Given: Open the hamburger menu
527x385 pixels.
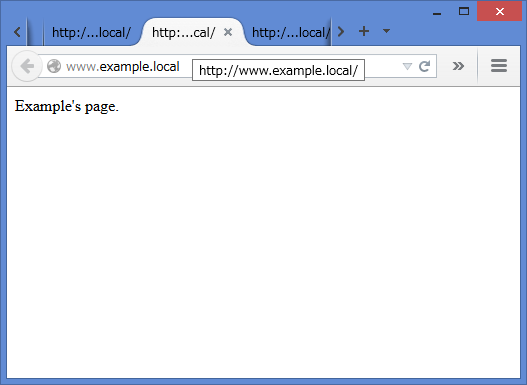Looking at the screenshot, I should tap(499, 66).
